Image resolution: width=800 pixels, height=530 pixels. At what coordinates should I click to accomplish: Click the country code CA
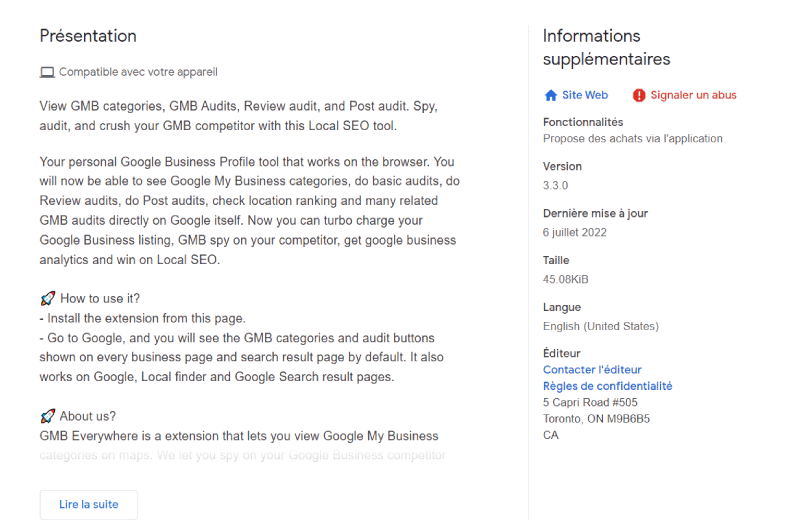tap(551, 435)
